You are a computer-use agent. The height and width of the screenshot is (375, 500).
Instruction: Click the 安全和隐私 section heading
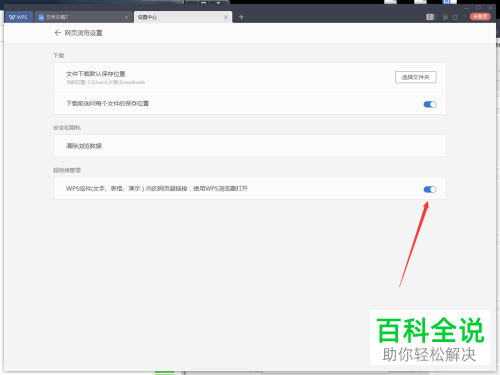[67, 127]
